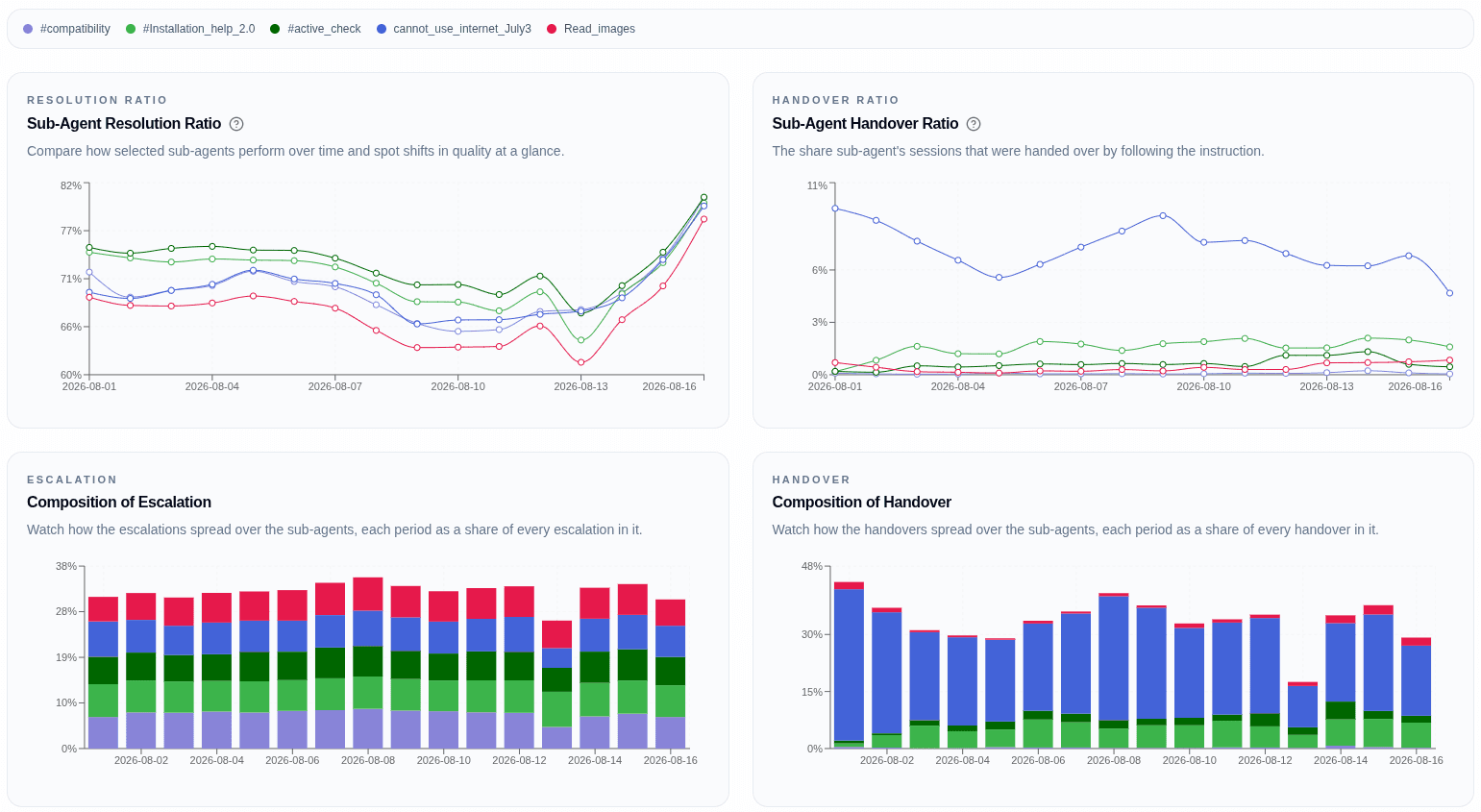Screen dimensions: 1481x812
Task: Click the 82% axis label in Resolution Ratio chart
Action: click(71, 185)
